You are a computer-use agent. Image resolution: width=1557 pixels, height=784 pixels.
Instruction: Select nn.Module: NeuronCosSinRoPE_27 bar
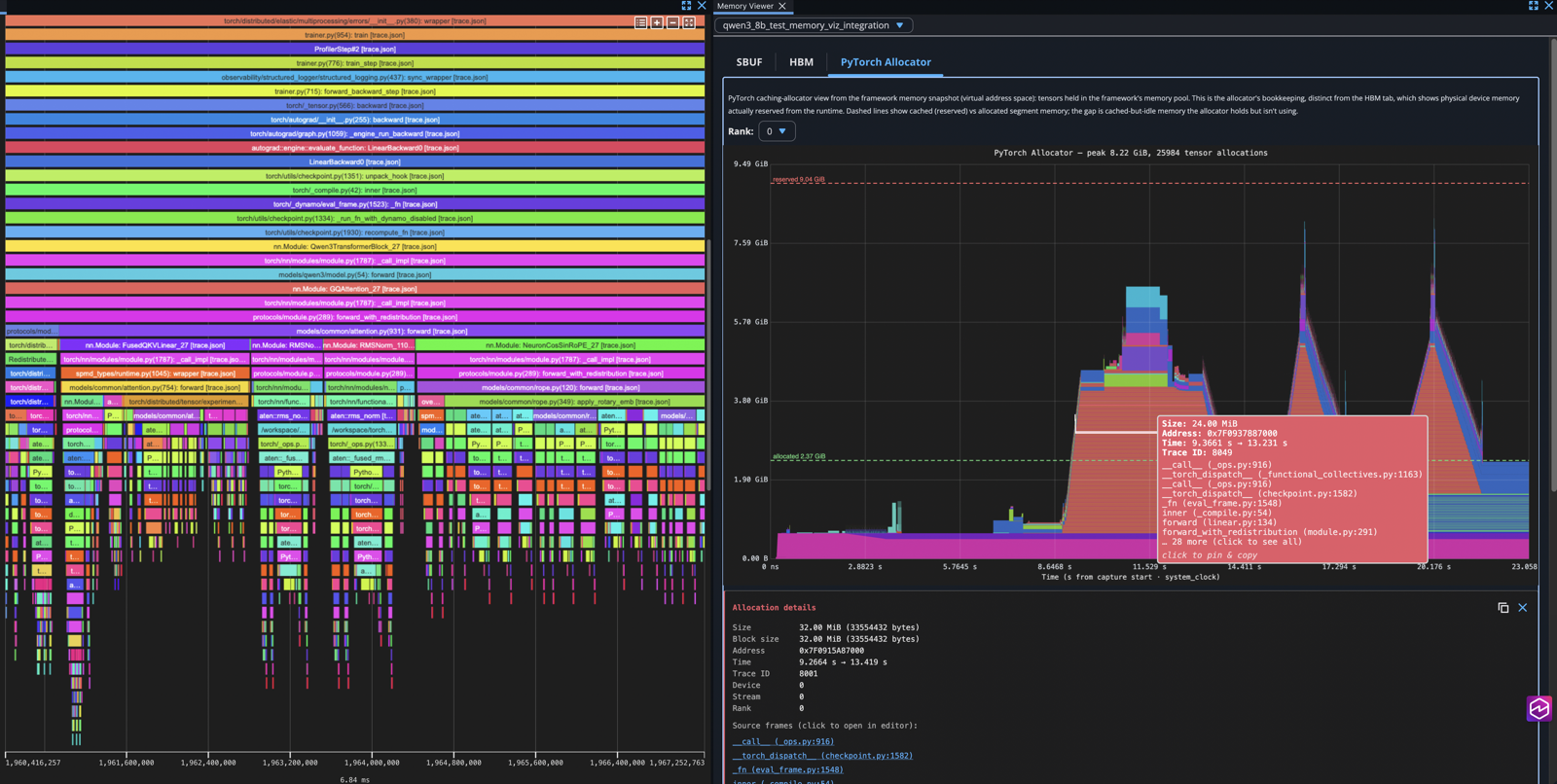click(561, 345)
